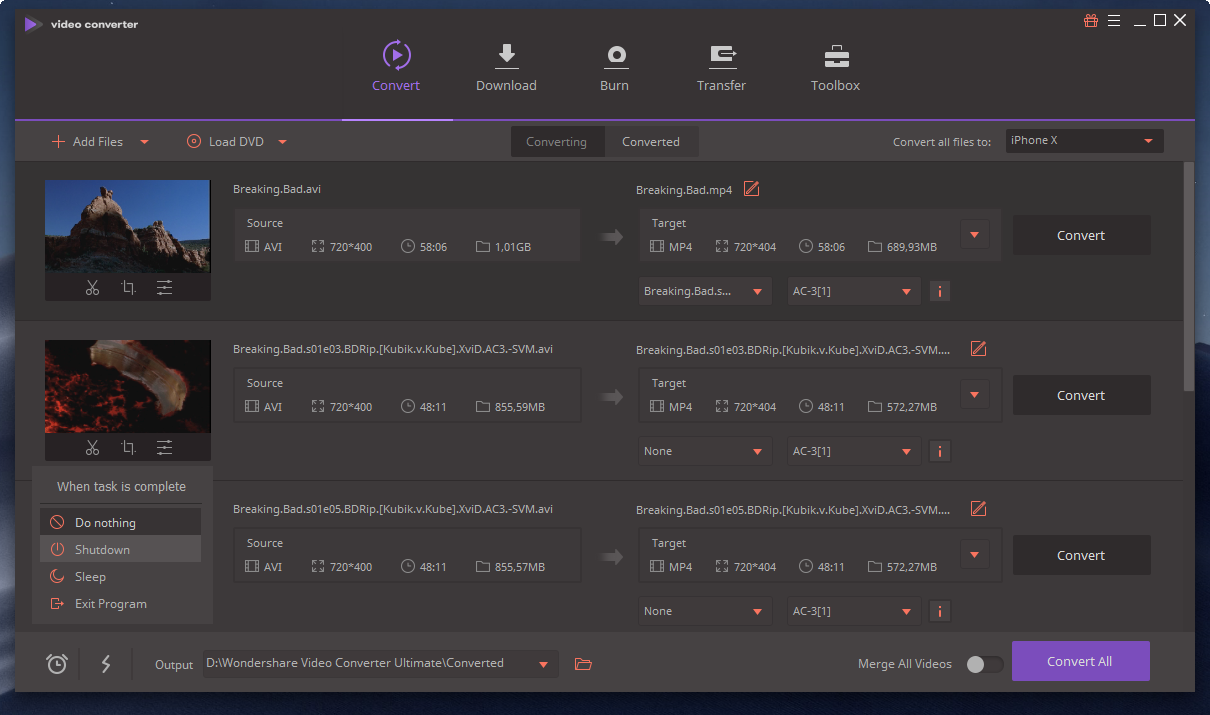Open the output folder icon
The height and width of the screenshot is (715, 1210).
click(x=584, y=663)
